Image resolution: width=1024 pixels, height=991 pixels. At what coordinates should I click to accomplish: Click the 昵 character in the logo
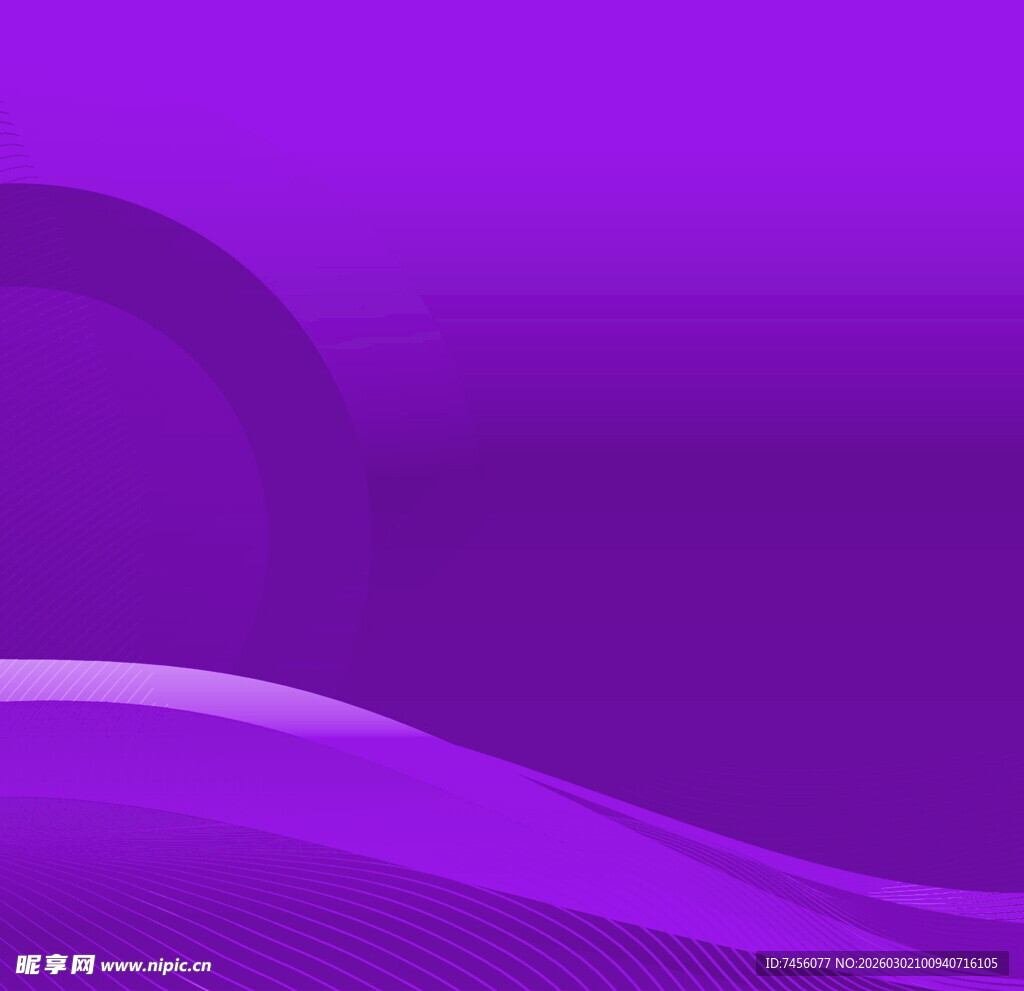coord(28,964)
